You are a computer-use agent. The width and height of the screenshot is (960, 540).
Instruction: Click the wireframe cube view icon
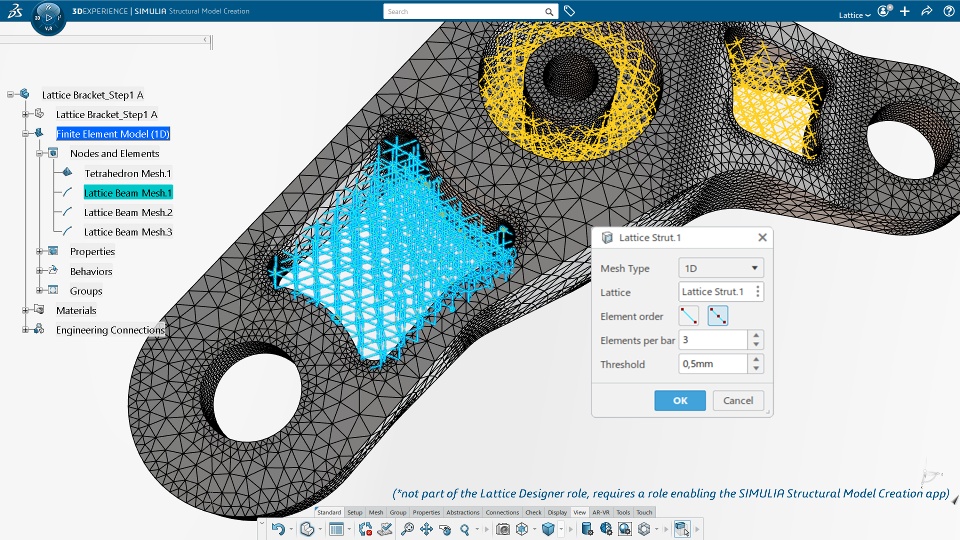(x=522, y=529)
